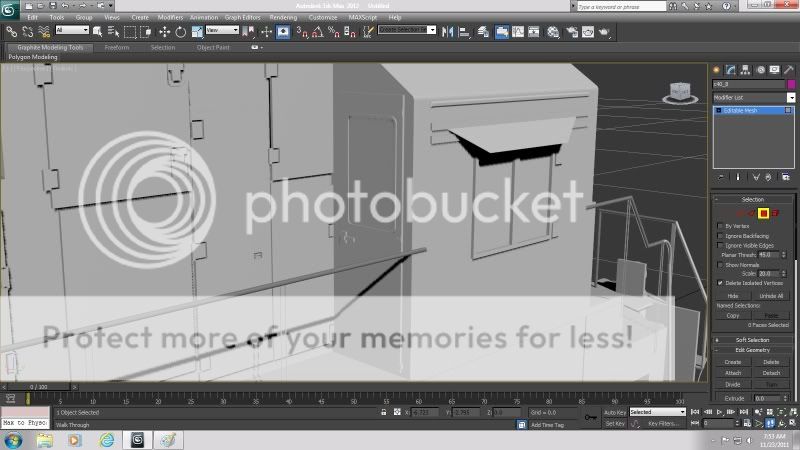Image resolution: width=800 pixels, height=450 pixels.
Task: Open the MAXScript menu
Action: (x=363, y=17)
